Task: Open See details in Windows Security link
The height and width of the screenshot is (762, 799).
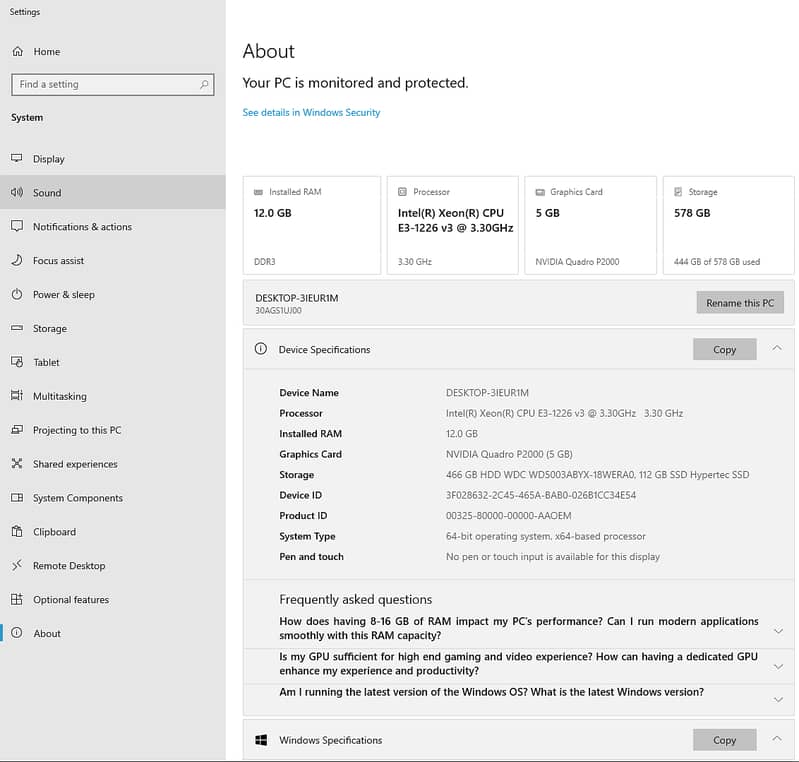Action: click(311, 112)
